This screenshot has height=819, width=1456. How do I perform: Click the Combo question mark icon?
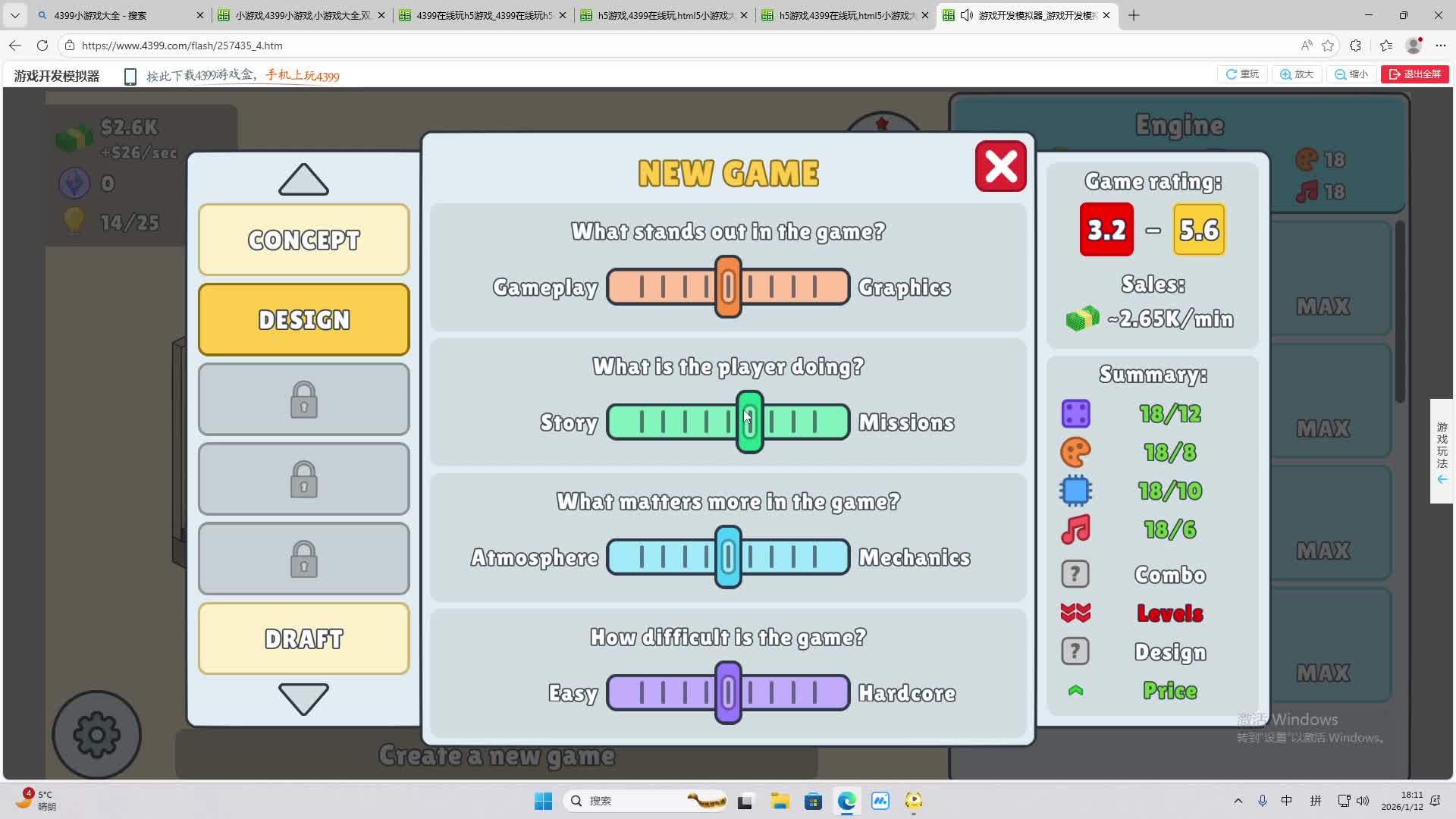pos(1075,574)
